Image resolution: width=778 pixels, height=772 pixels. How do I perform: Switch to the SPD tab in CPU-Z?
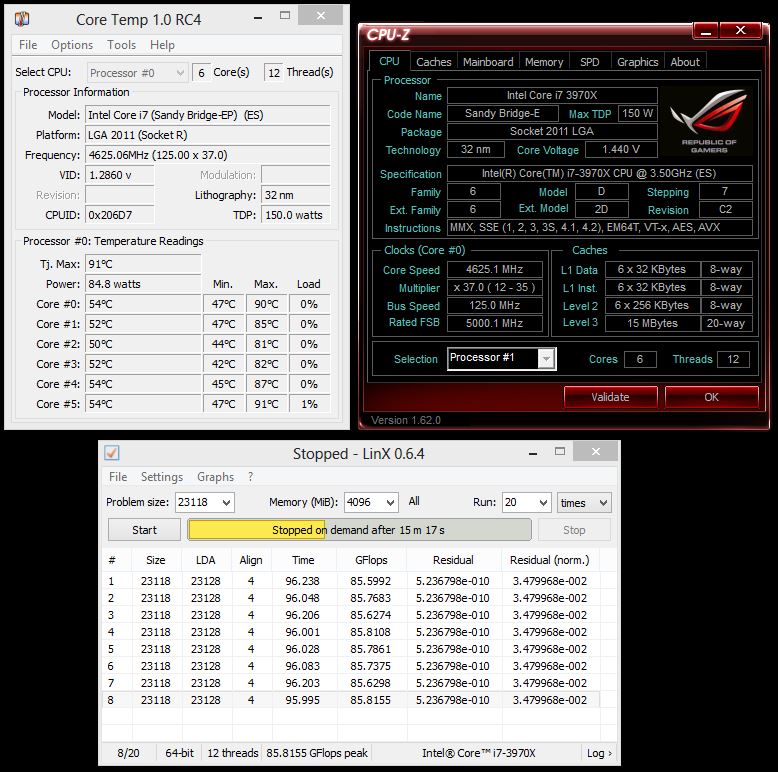click(590, 62)
